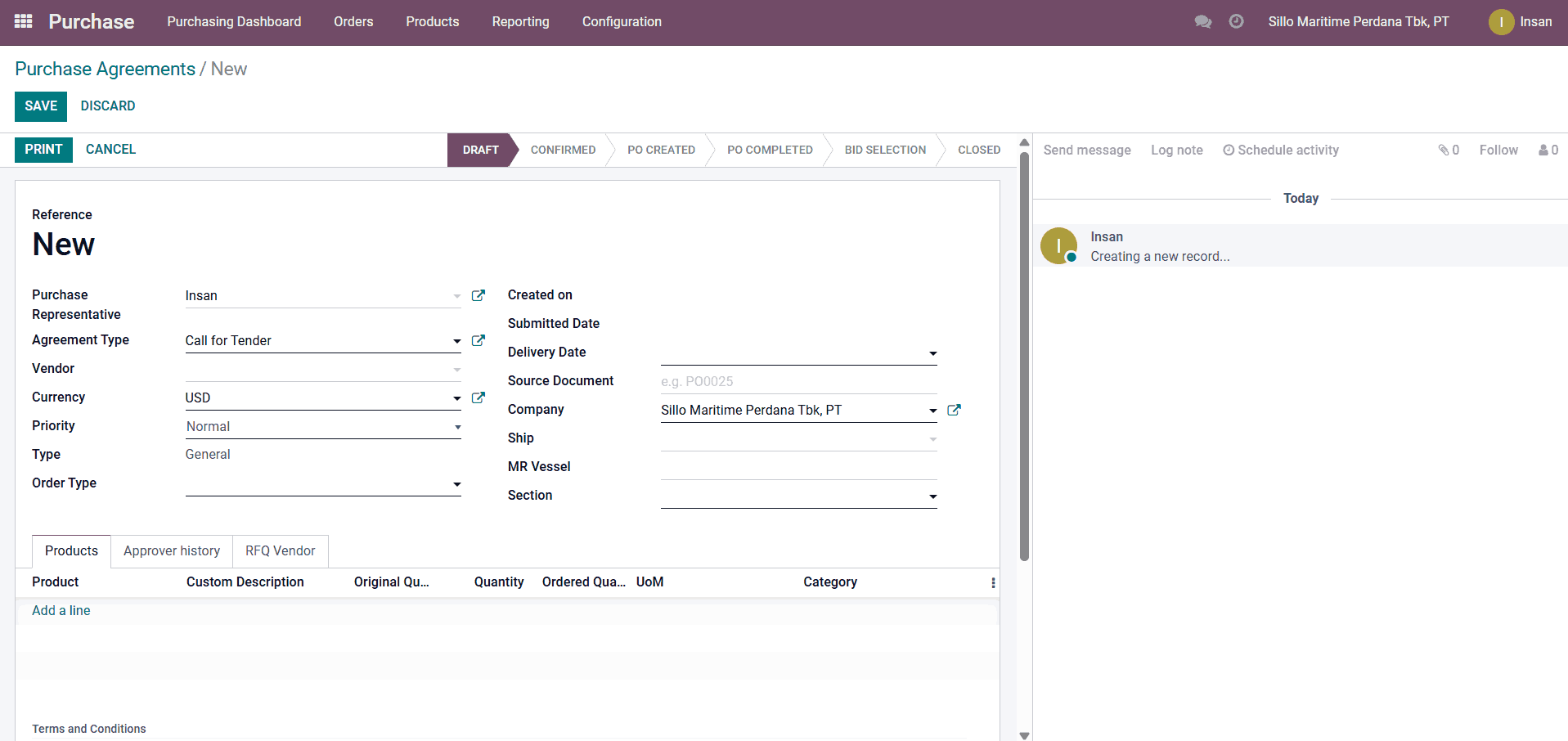
Task: Open external link for Purchase Representative
Action: coord(478,296)
